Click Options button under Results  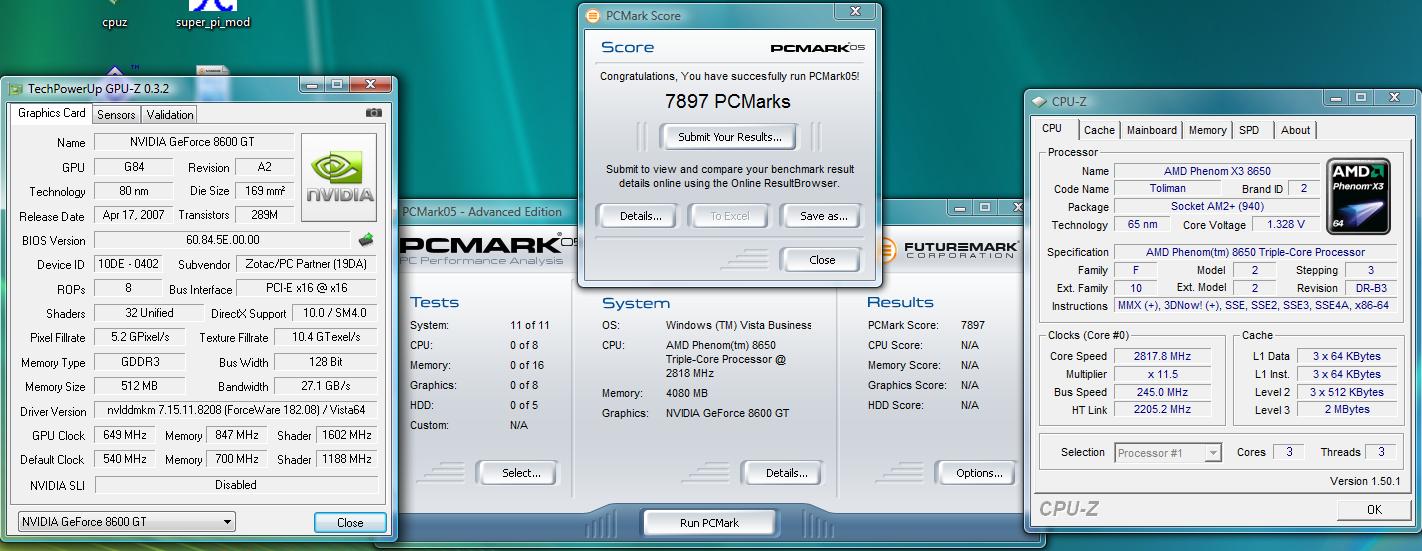pos(979,473)
